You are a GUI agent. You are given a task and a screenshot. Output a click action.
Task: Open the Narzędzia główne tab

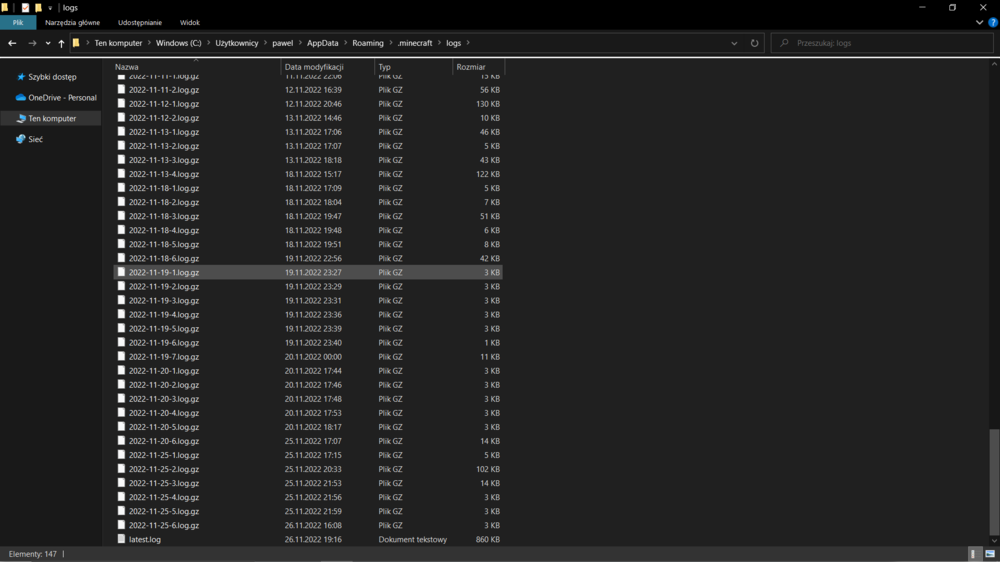[72, 22]
